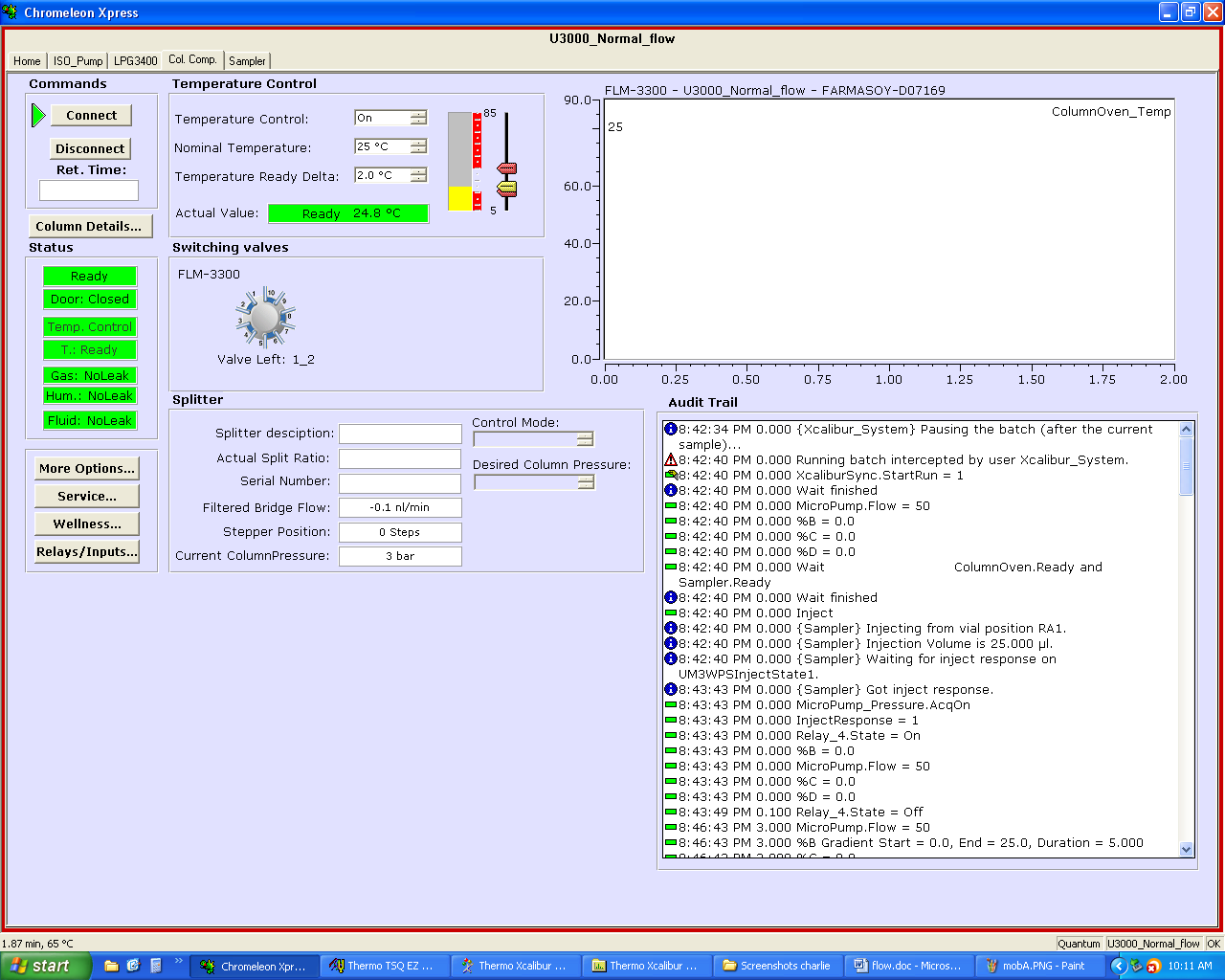This screenshot has width=1225, height=980.
Task: Toggle the Door: Closed status indicator
Action: (x=90, y=300)
